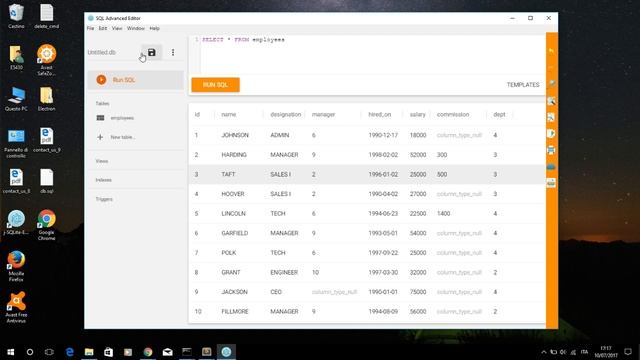The width and height of the screenshot is (640, 360).
Task: Open Microsoft Edge from the taskbar
Action: pos(69,352)
